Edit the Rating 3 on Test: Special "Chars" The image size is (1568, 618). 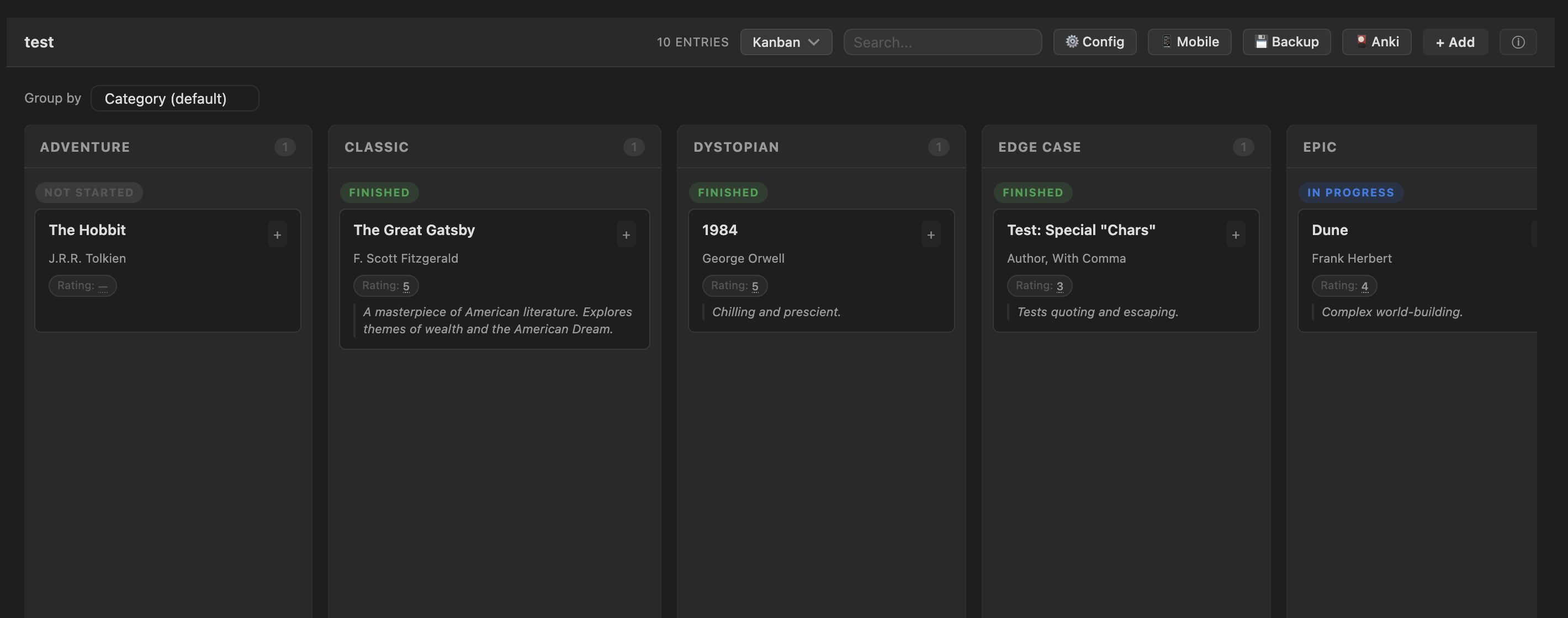pos(1040,286)
